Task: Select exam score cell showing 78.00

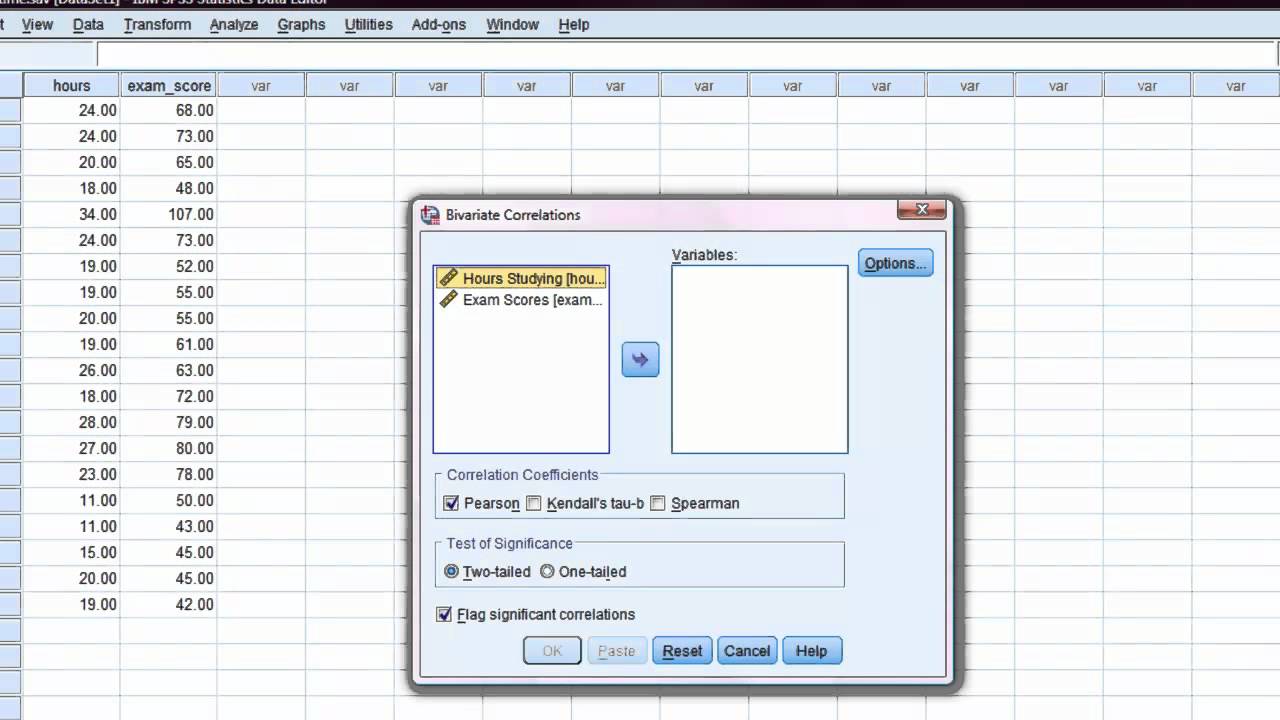Action: click(169, 474)
